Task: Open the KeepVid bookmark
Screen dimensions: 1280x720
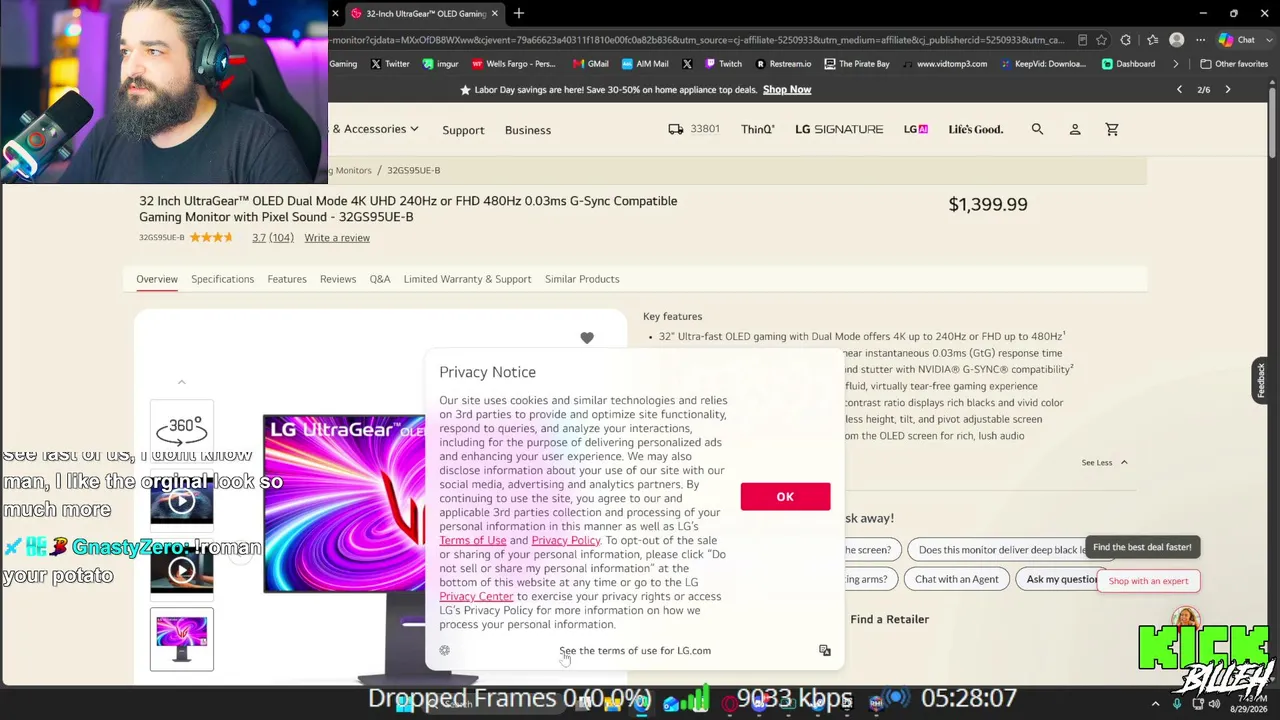Action: point(1042,64)
